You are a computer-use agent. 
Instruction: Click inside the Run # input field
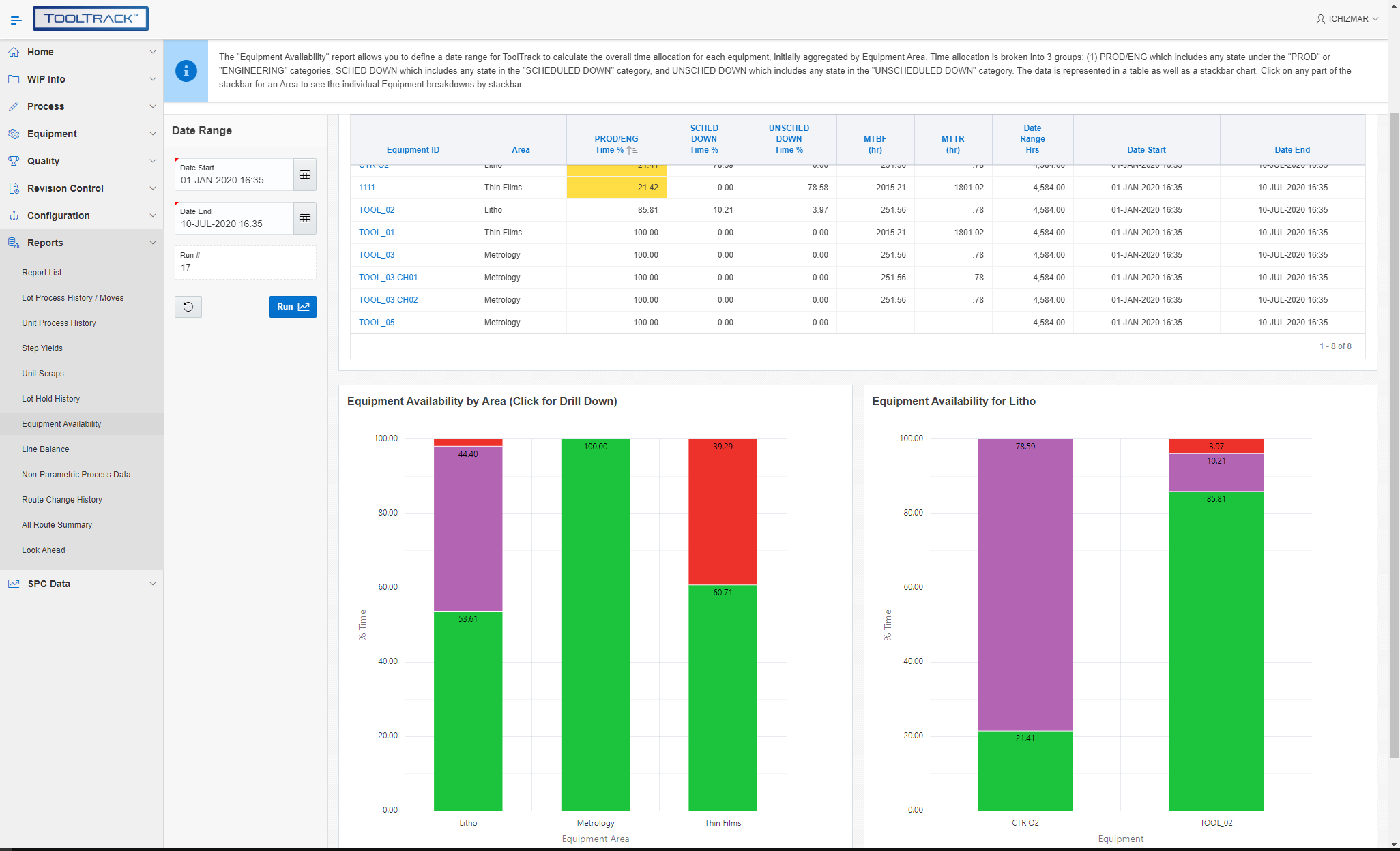pyautogui.click(x=245, y=267)
